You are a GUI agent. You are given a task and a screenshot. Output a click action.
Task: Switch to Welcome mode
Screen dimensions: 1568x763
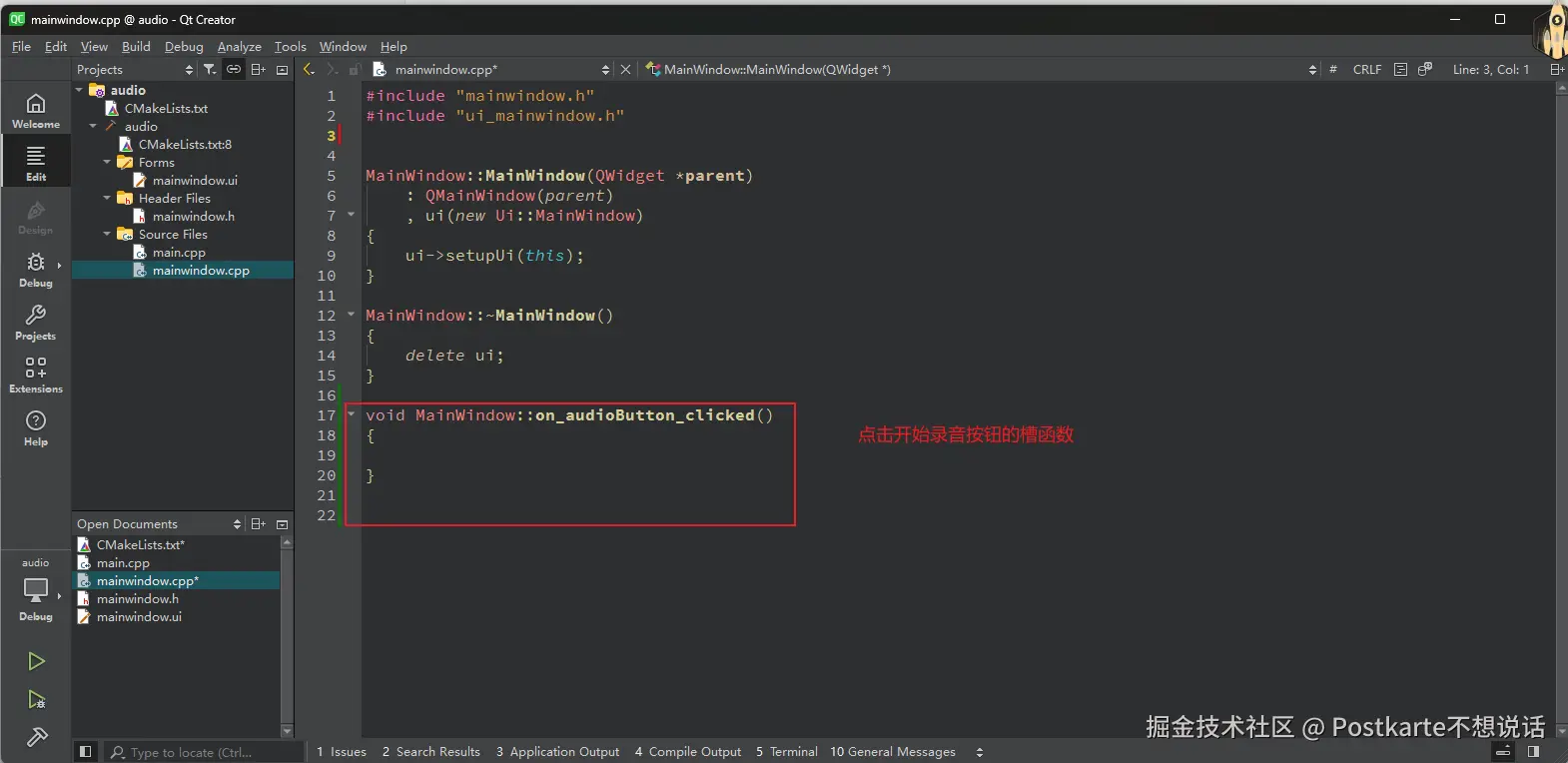click(36, 110)
